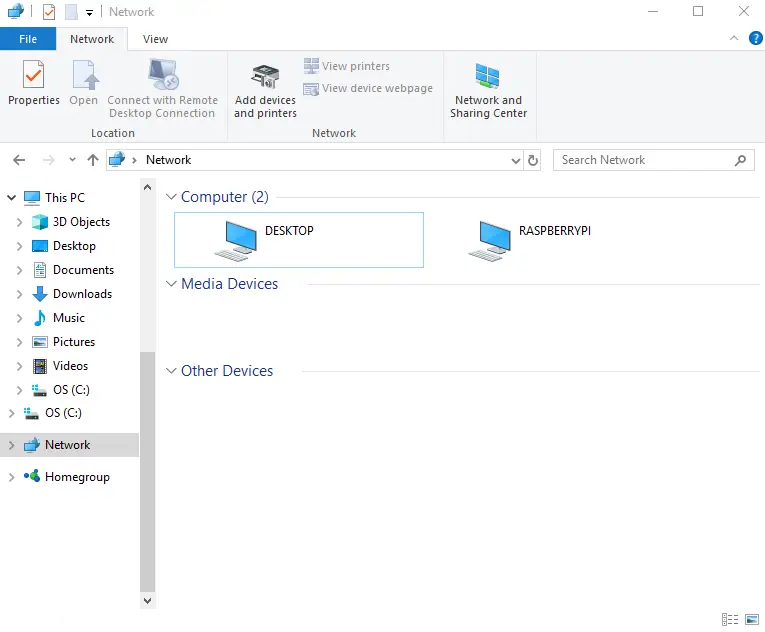
Task: Open the File menu tab
Action: 28,39
